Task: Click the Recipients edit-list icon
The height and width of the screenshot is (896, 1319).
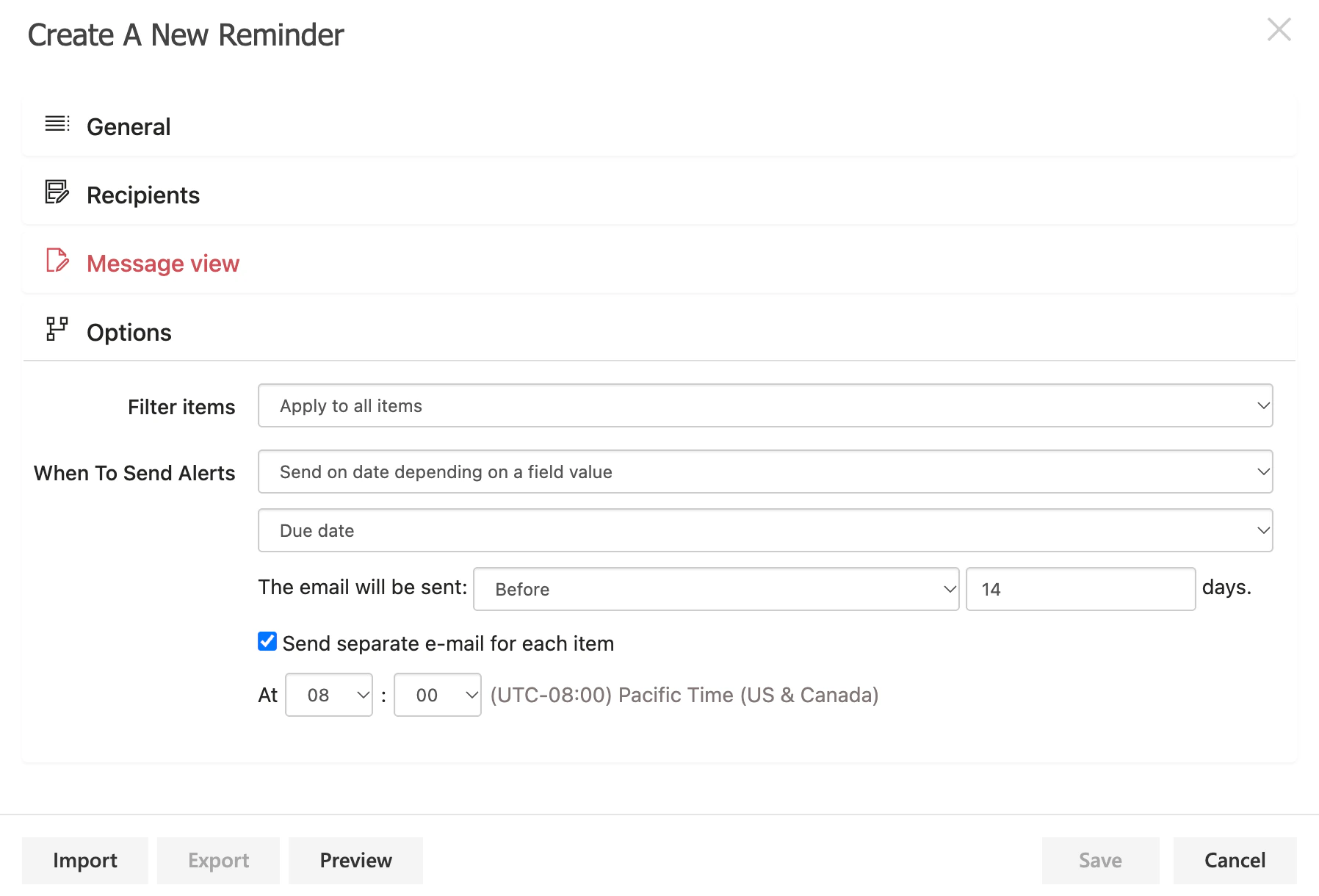Action: click(x=57, y=192)
